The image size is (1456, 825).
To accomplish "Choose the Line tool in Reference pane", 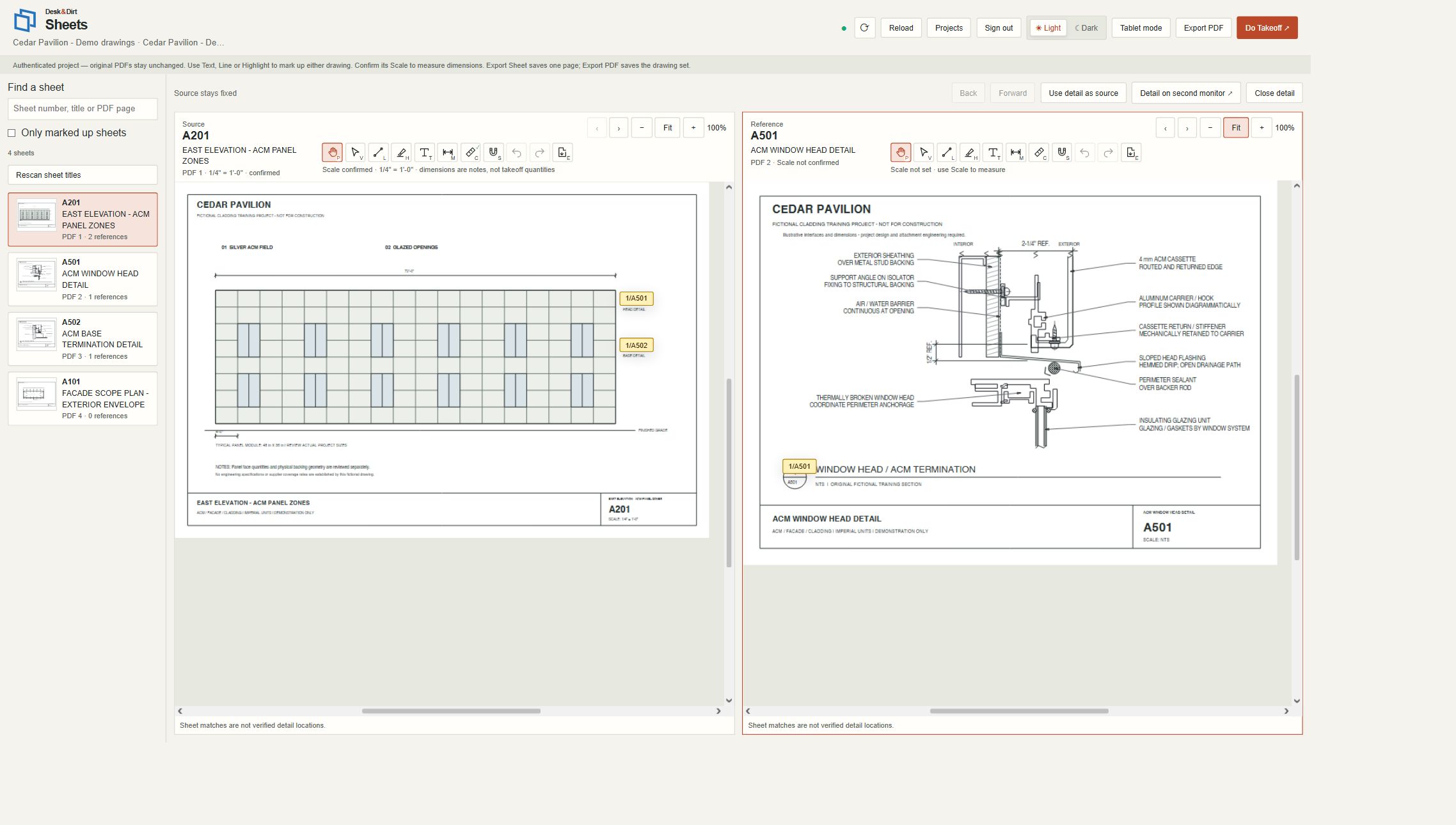I will (x=947, y=152).
